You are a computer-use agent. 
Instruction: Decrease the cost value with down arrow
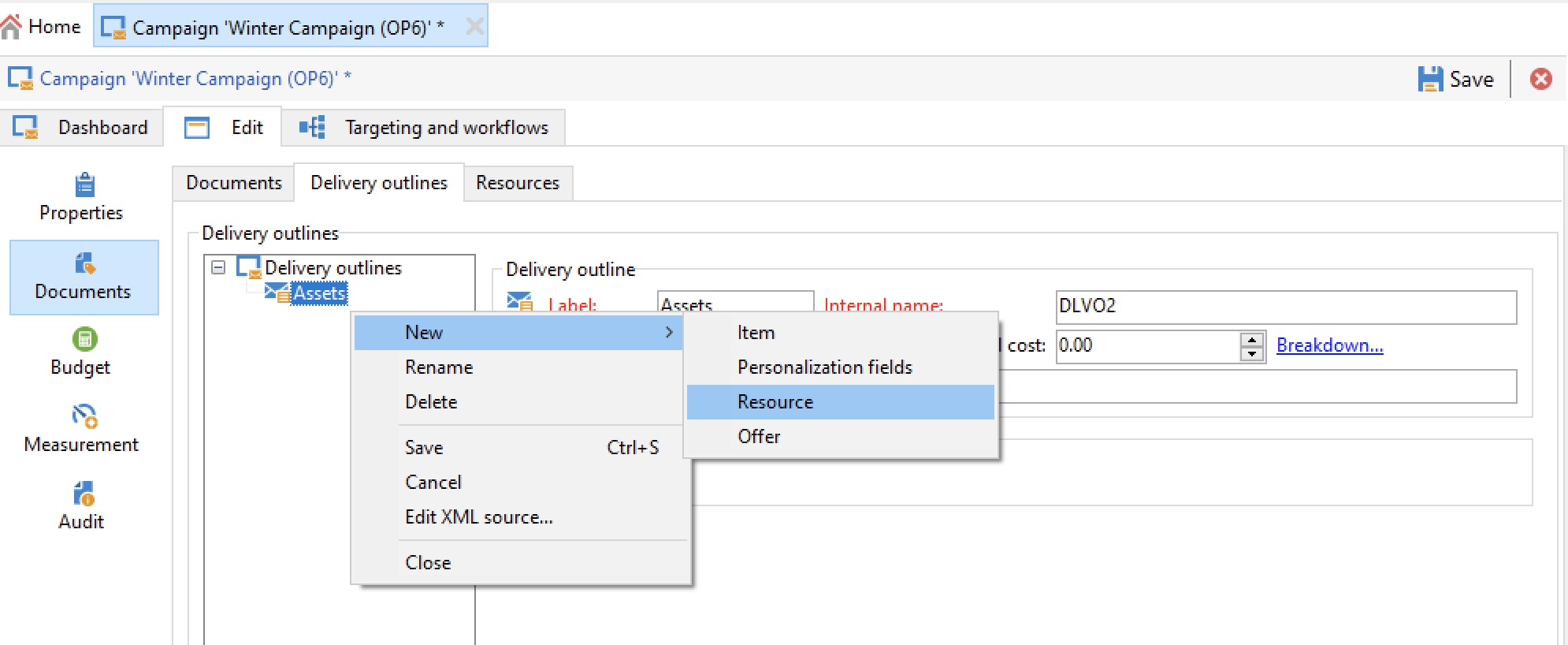tap(1252, 353)
